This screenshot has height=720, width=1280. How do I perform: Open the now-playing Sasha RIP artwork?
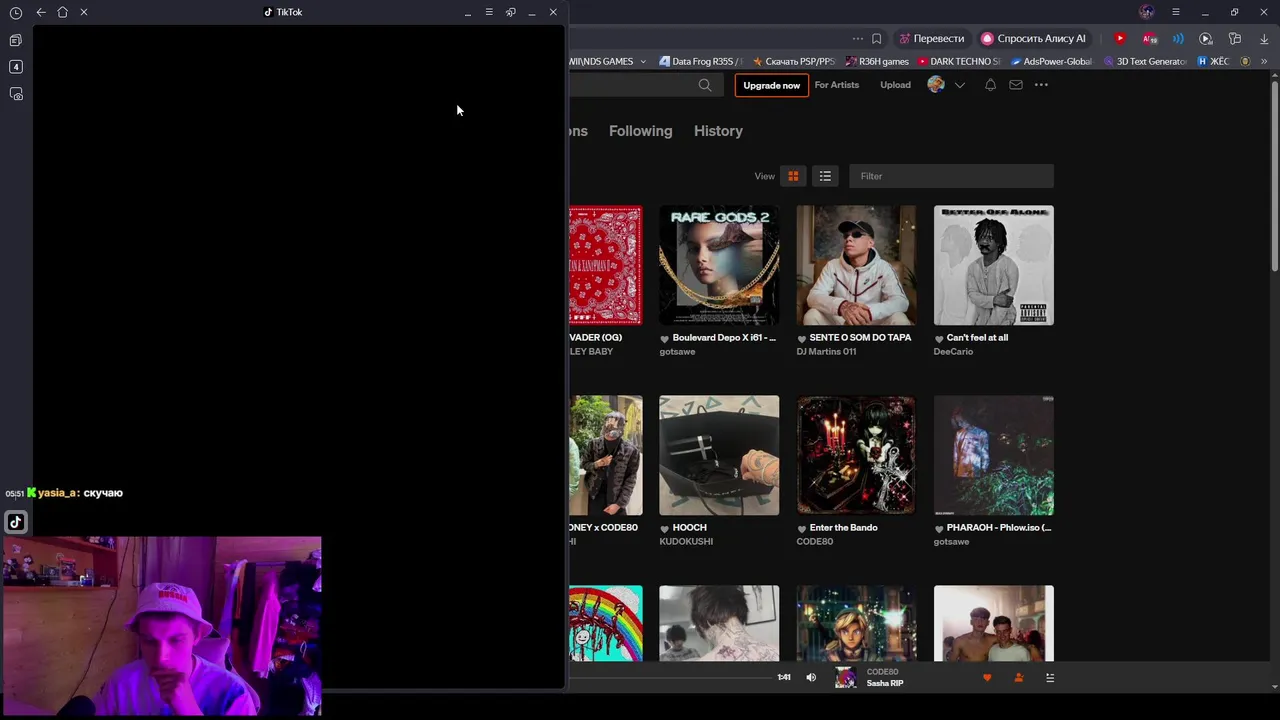(x=846, y=678)
